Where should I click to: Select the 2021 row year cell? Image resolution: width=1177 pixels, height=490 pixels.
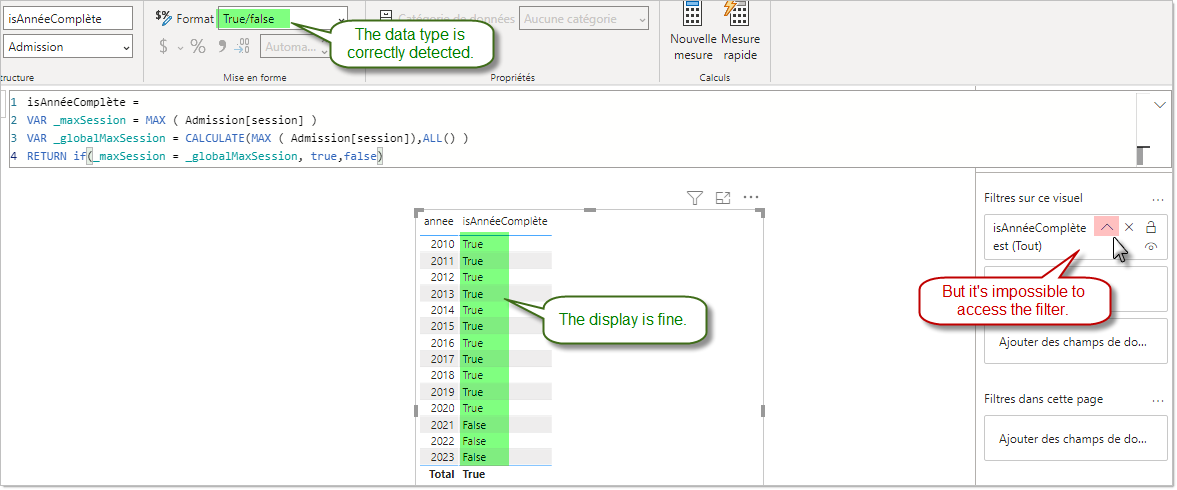coord(443,425)
